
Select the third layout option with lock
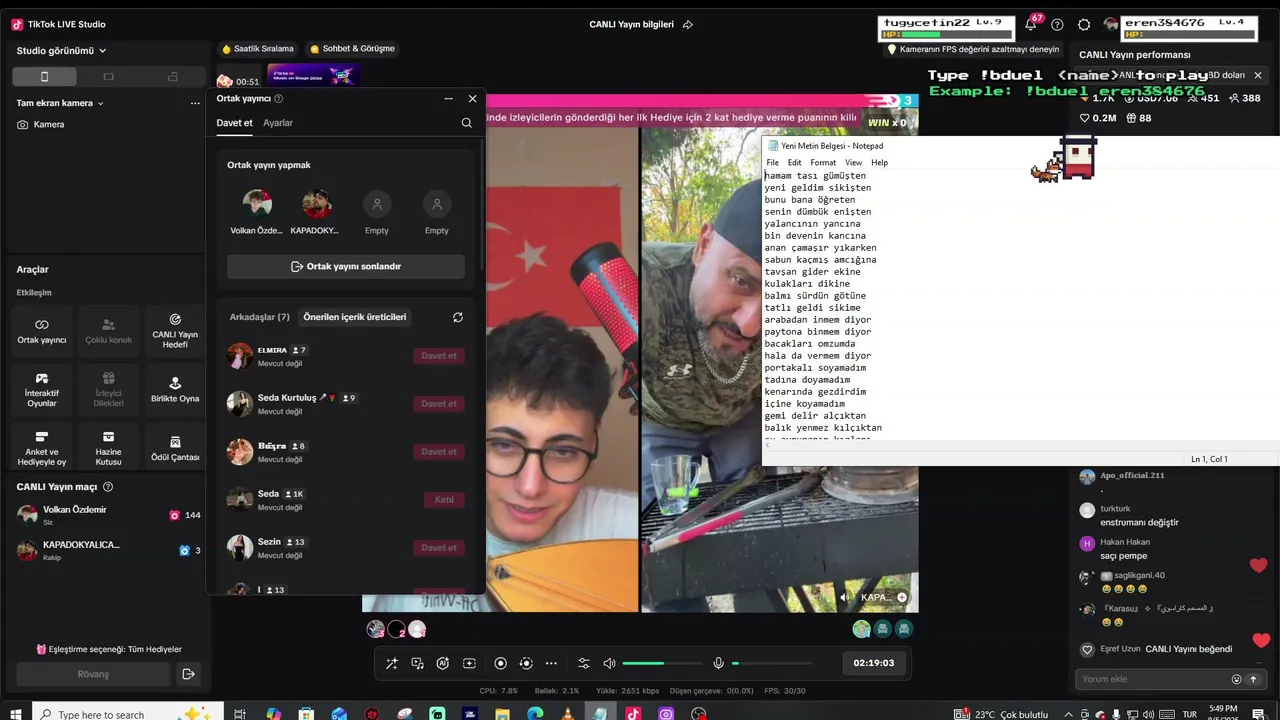[x=173, y=76]
